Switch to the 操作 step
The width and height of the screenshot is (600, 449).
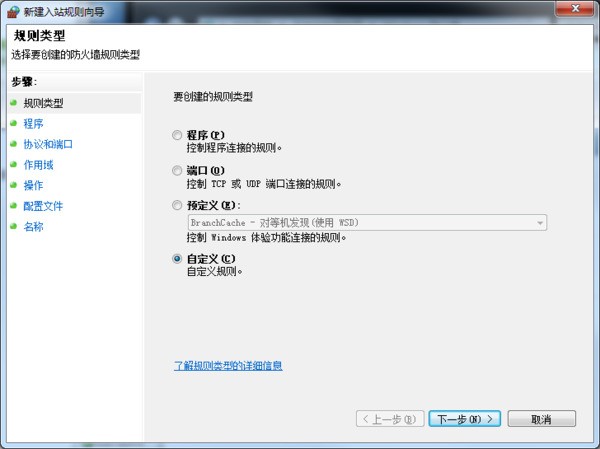[33, 185]
